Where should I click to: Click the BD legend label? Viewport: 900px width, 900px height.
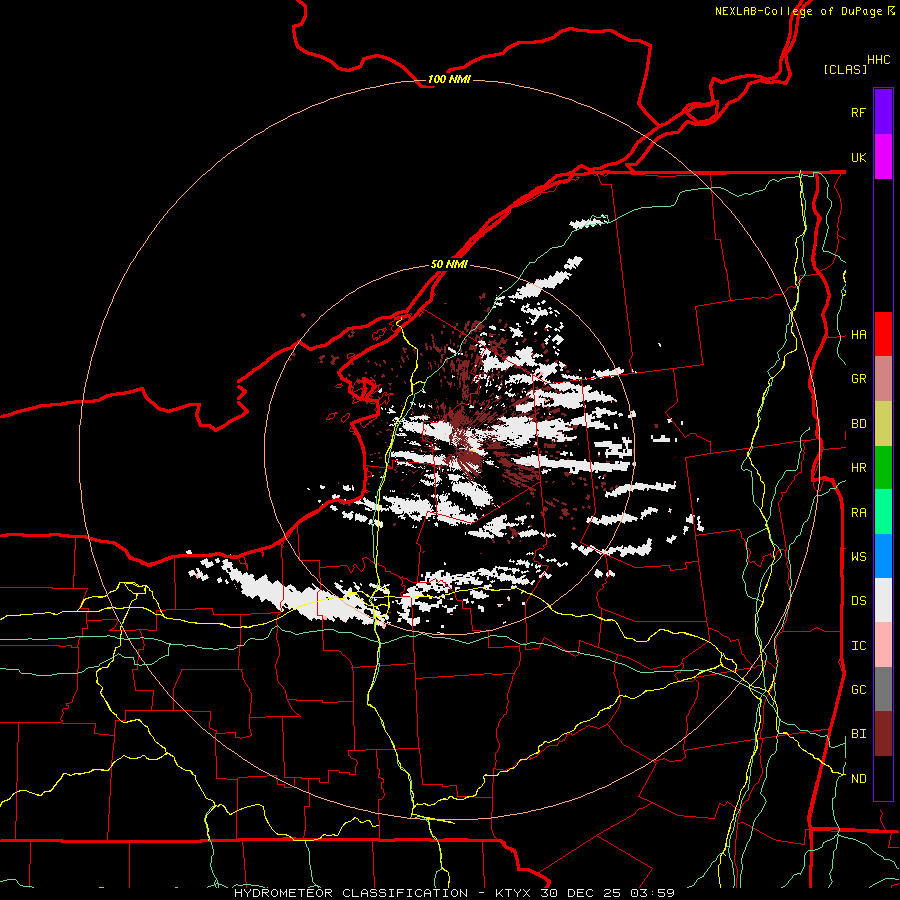[x=859, y=424]
